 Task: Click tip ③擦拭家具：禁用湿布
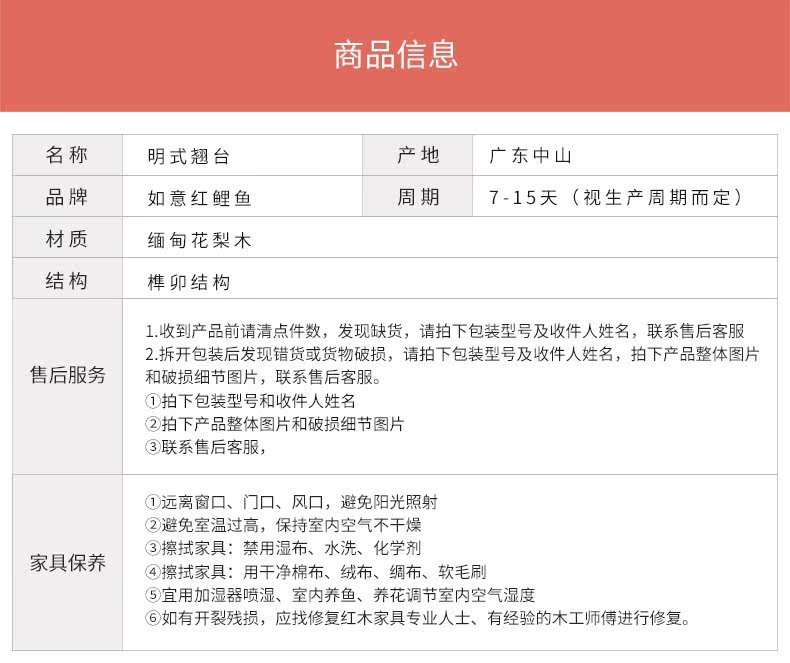[x=283, y=548]
